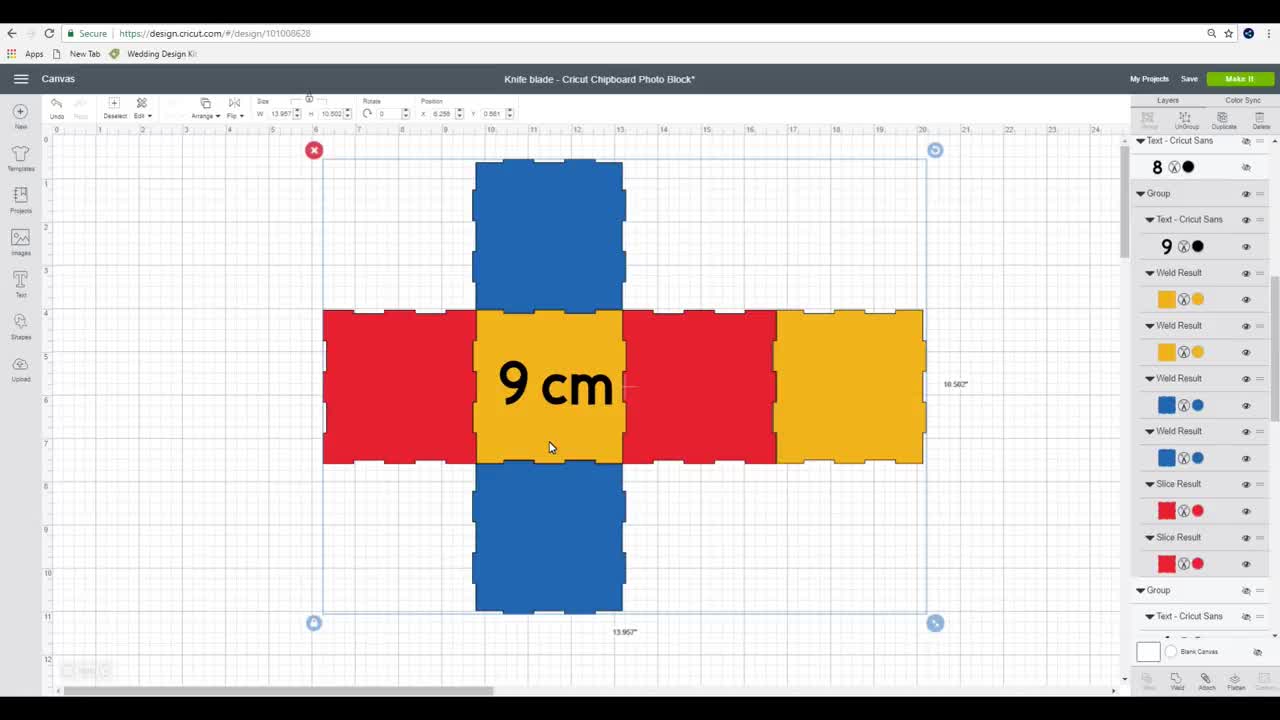The height and width of the screenshot is (720, 1280).
Task: Click the browser address bar URL
Action: pyautogui.click(x=215, y=33)
